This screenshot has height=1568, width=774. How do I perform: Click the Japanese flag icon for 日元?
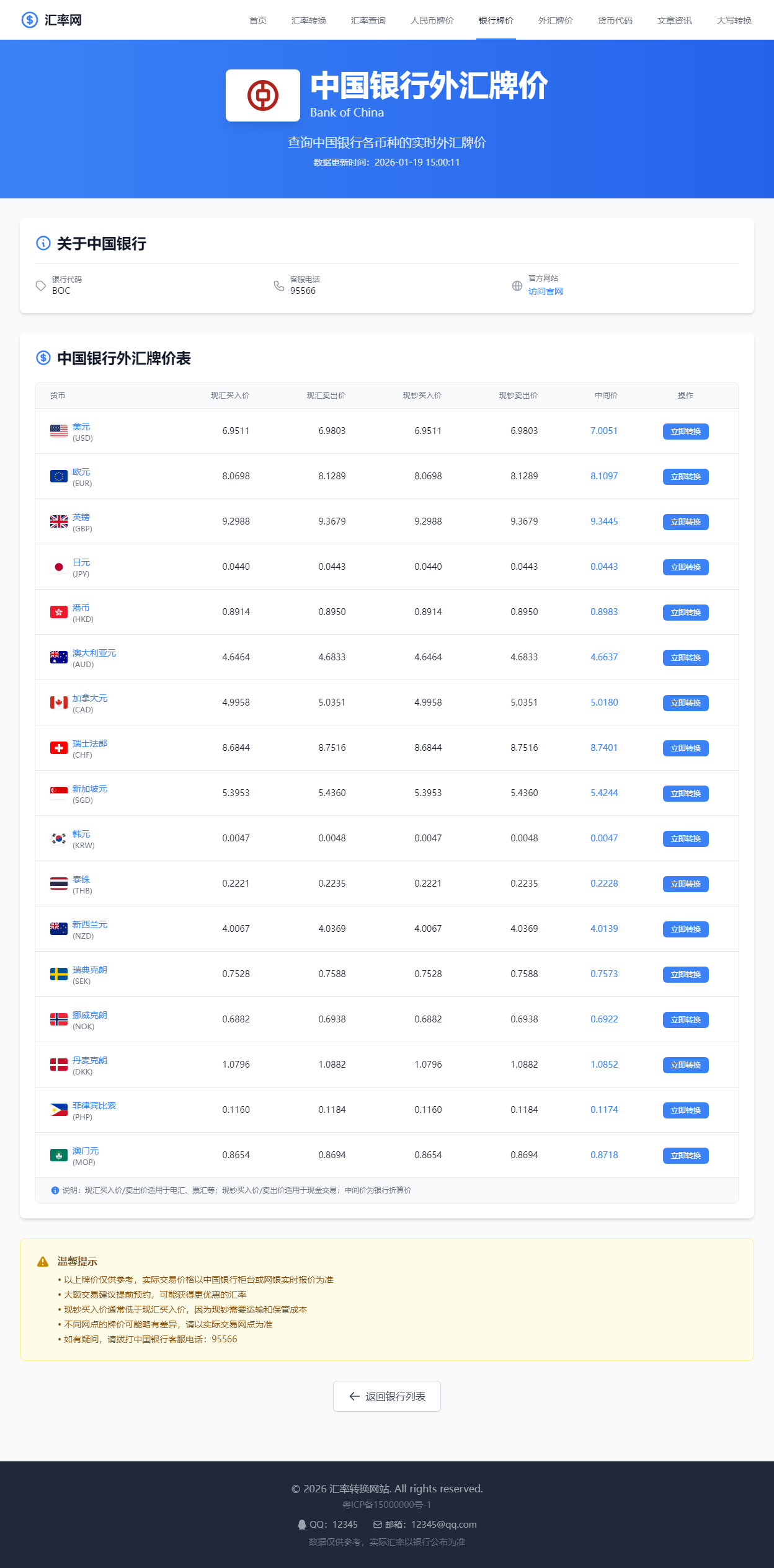[x=59, y=567]
